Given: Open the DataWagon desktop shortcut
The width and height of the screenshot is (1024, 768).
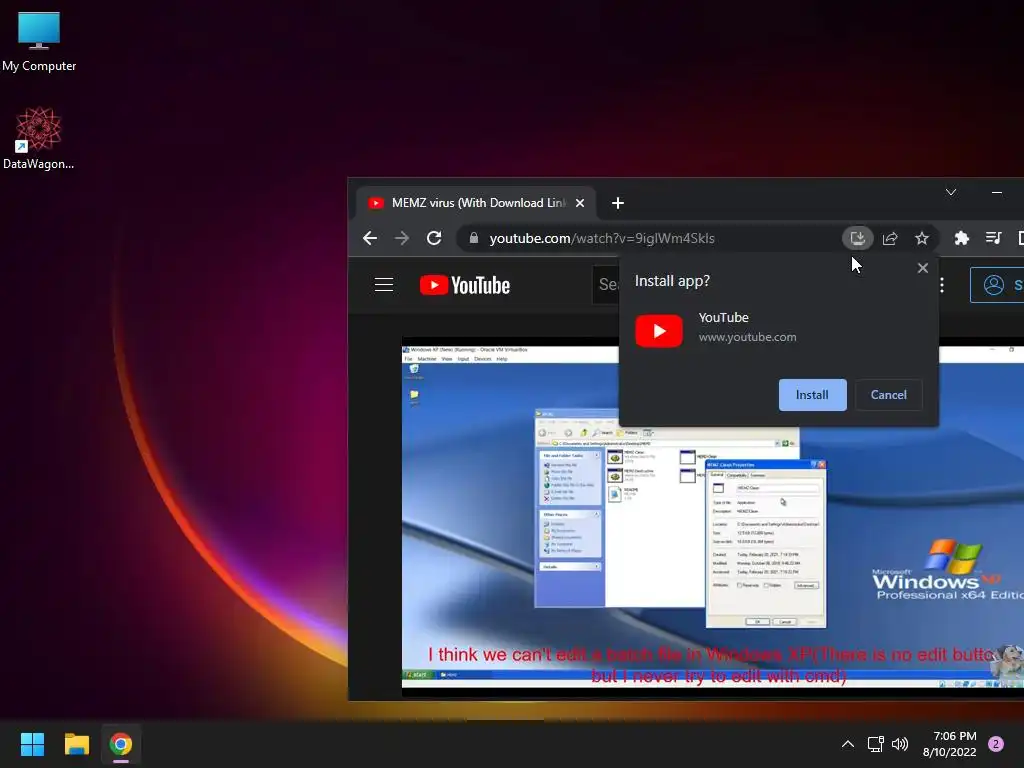Looking at the screenshot, I should (x=39, y=138).
